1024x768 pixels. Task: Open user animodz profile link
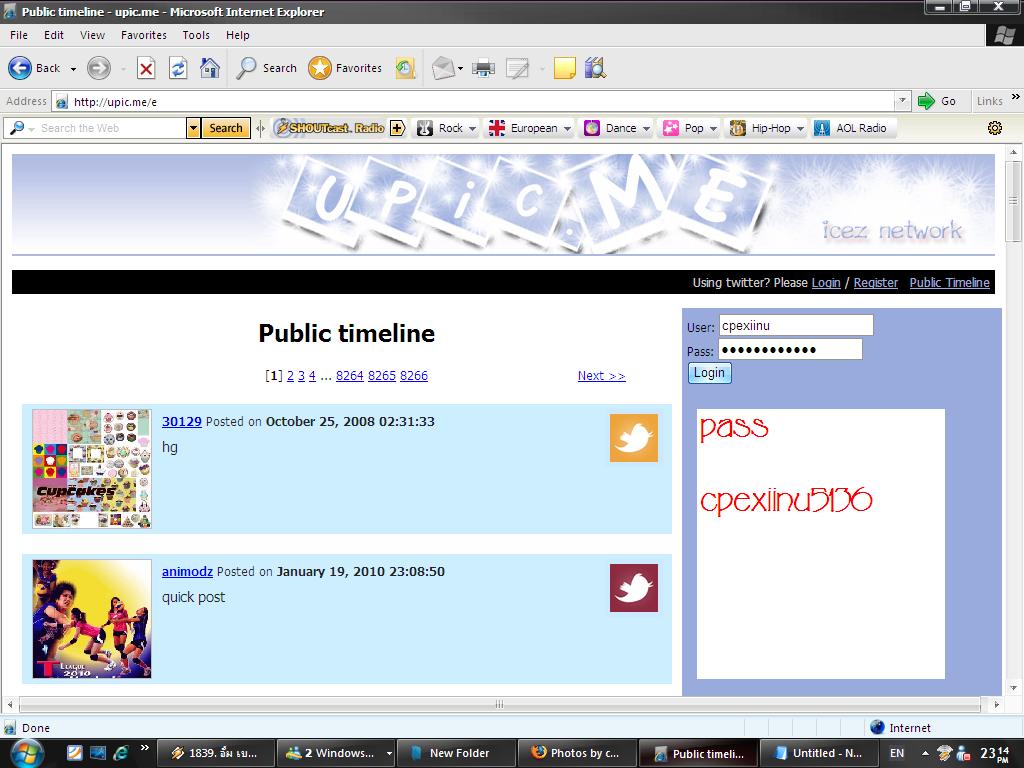click(187, 571)
